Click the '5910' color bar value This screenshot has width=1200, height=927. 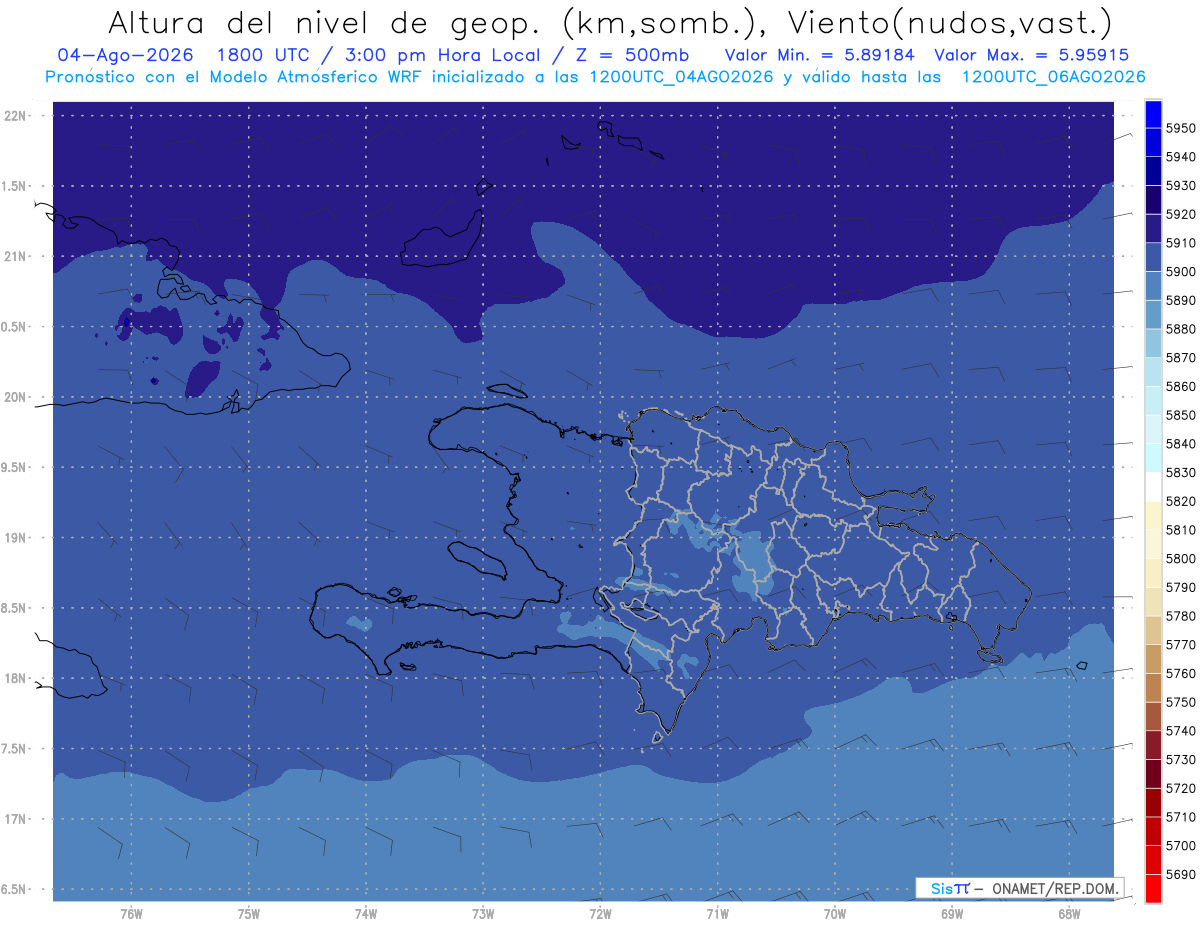coord(1181,243)
